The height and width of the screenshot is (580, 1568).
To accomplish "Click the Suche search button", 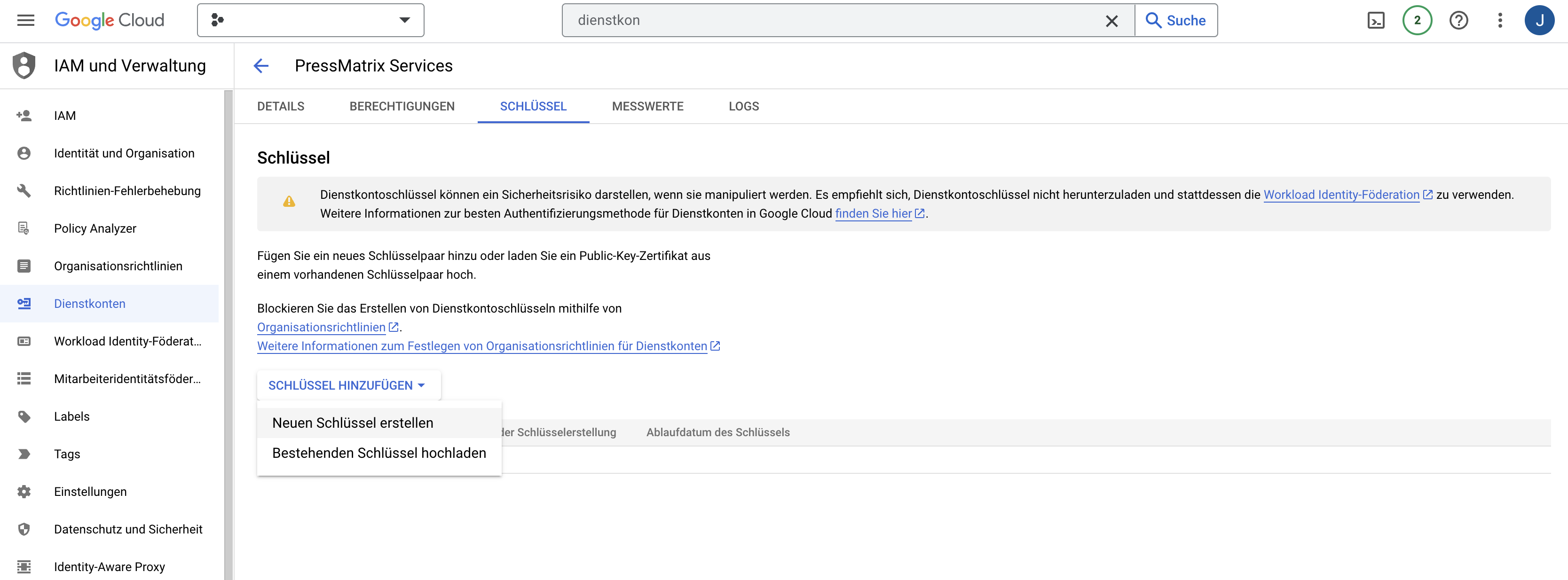I will point(1176,21).
